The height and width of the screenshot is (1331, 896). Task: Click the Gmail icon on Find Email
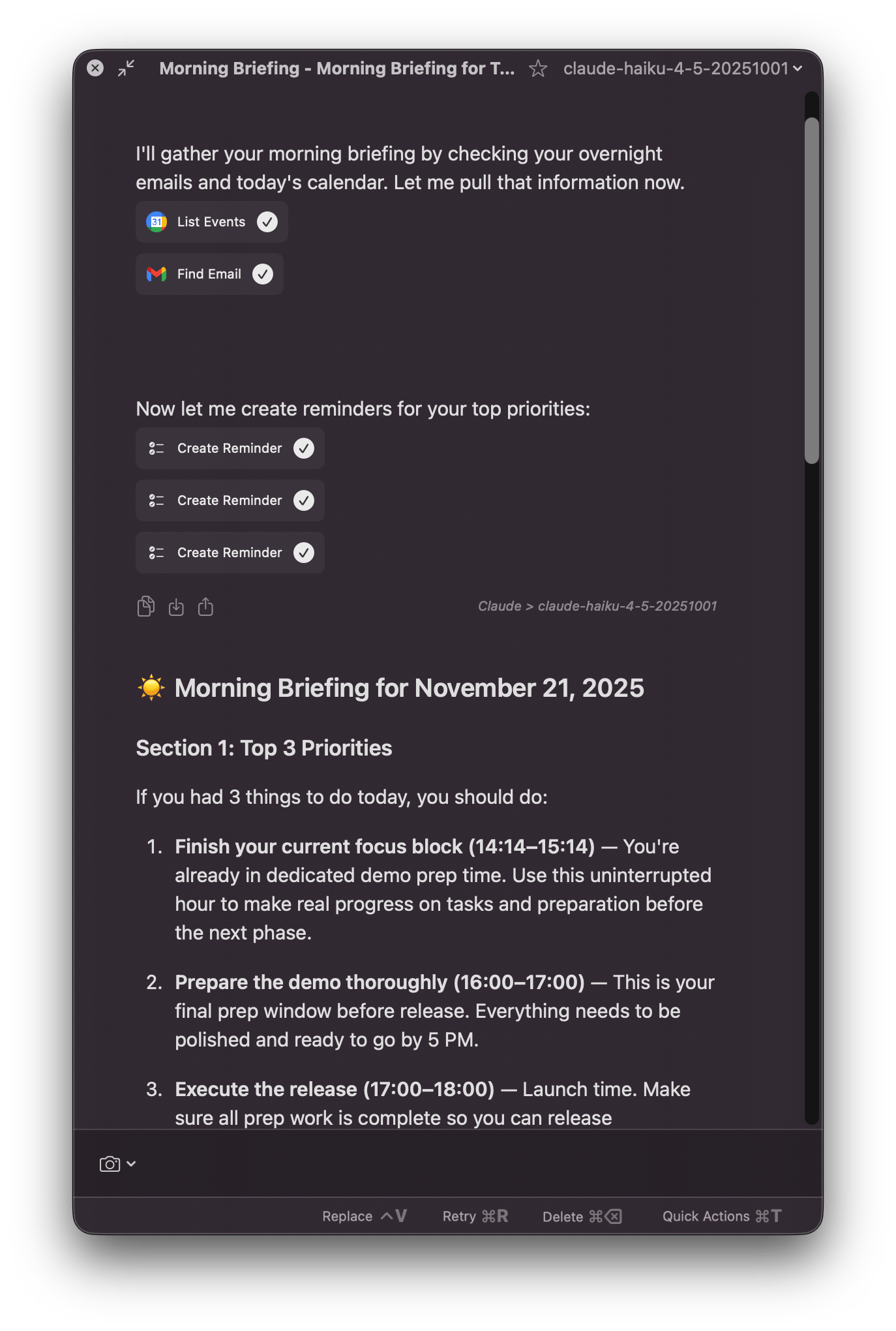[157, 274]
